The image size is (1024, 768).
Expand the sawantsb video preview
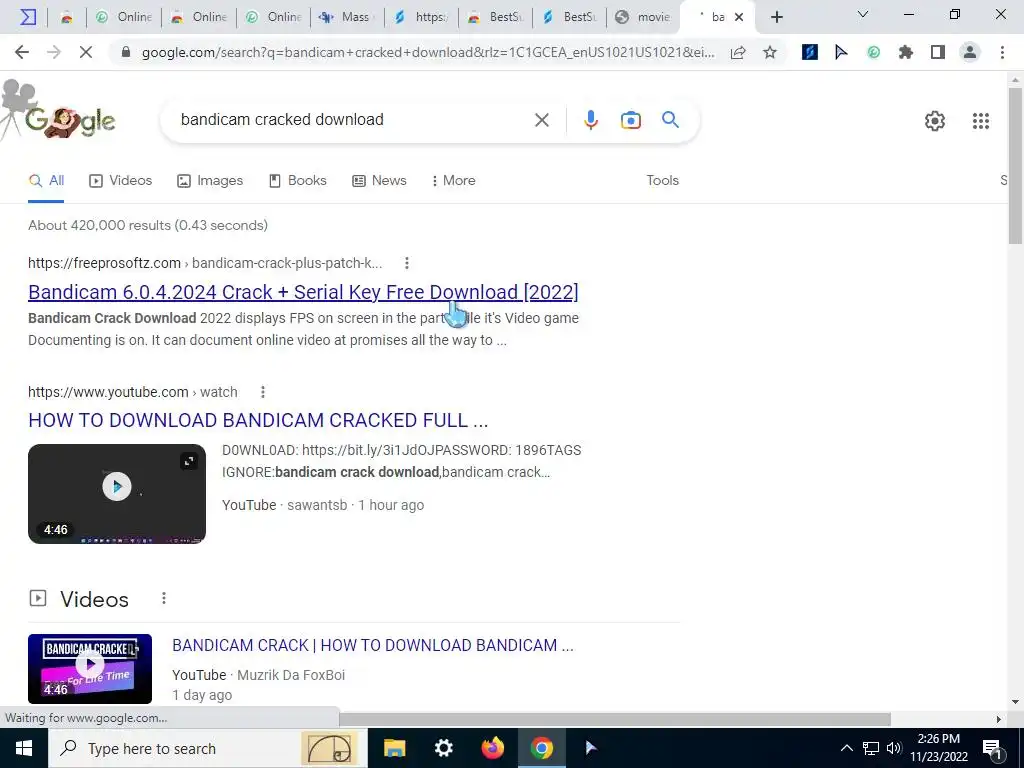point(189,462)
